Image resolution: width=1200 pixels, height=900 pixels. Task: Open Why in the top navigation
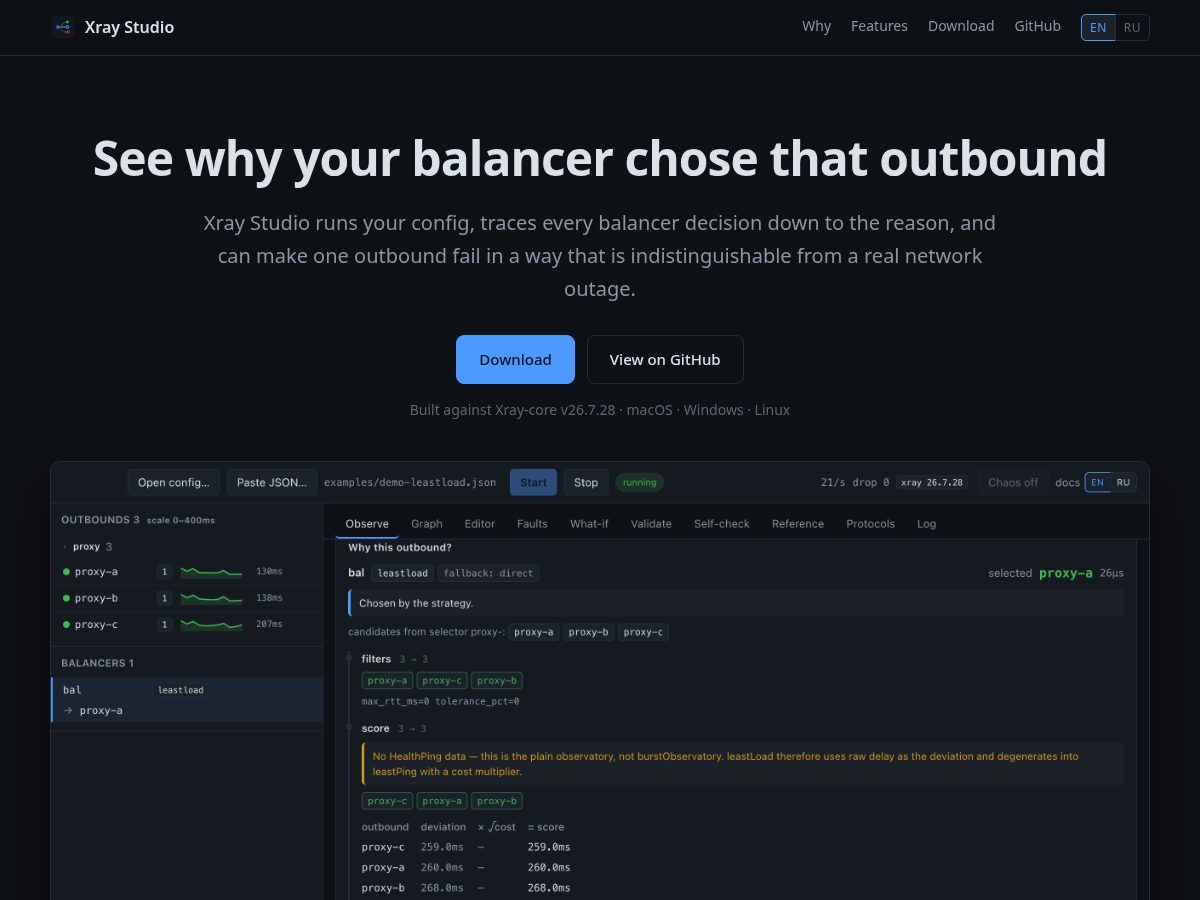(x=816, y=27)
